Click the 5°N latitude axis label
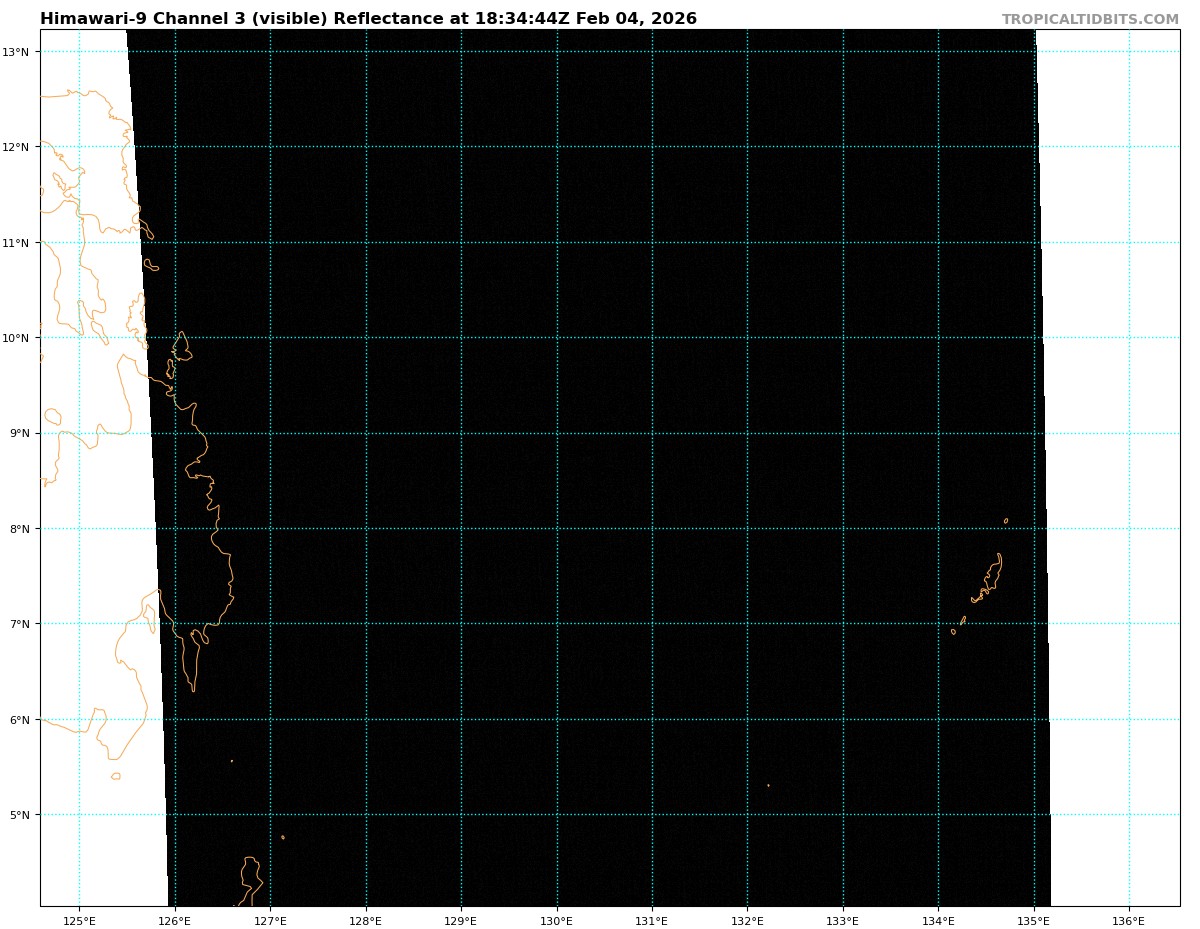 [22, 815]
